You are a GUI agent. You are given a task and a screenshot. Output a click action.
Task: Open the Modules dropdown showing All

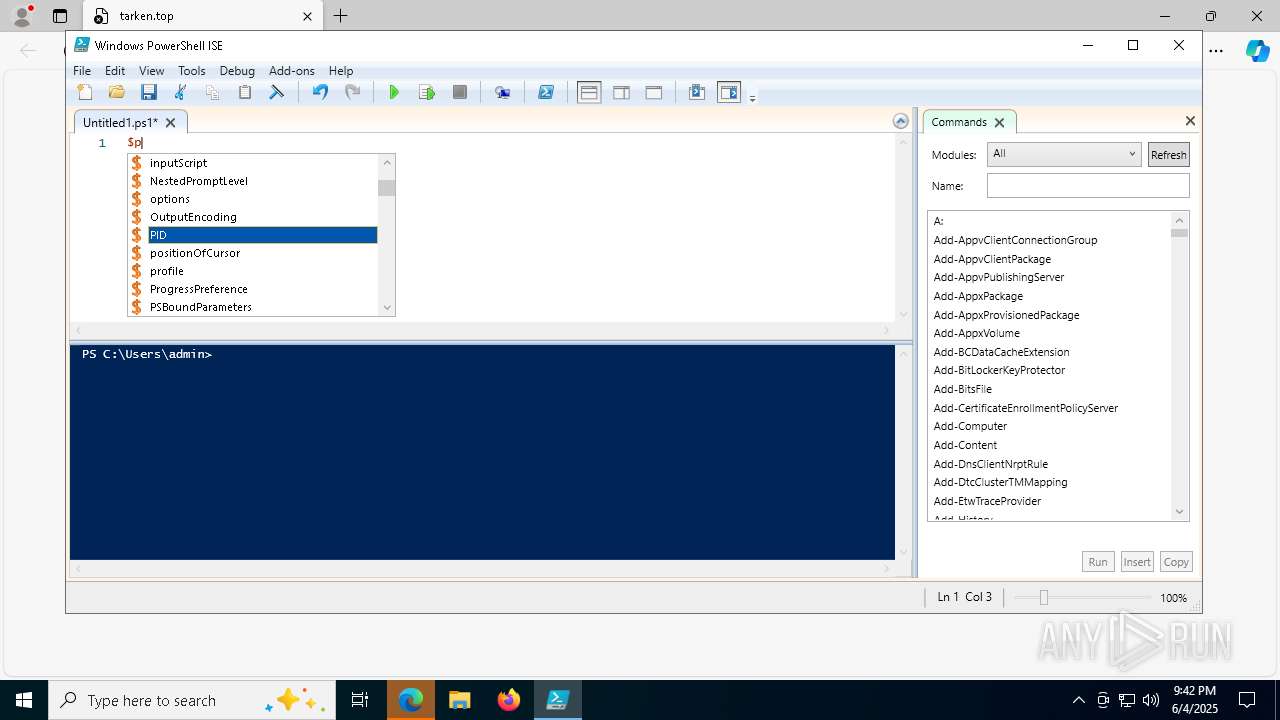[1064, 154]
